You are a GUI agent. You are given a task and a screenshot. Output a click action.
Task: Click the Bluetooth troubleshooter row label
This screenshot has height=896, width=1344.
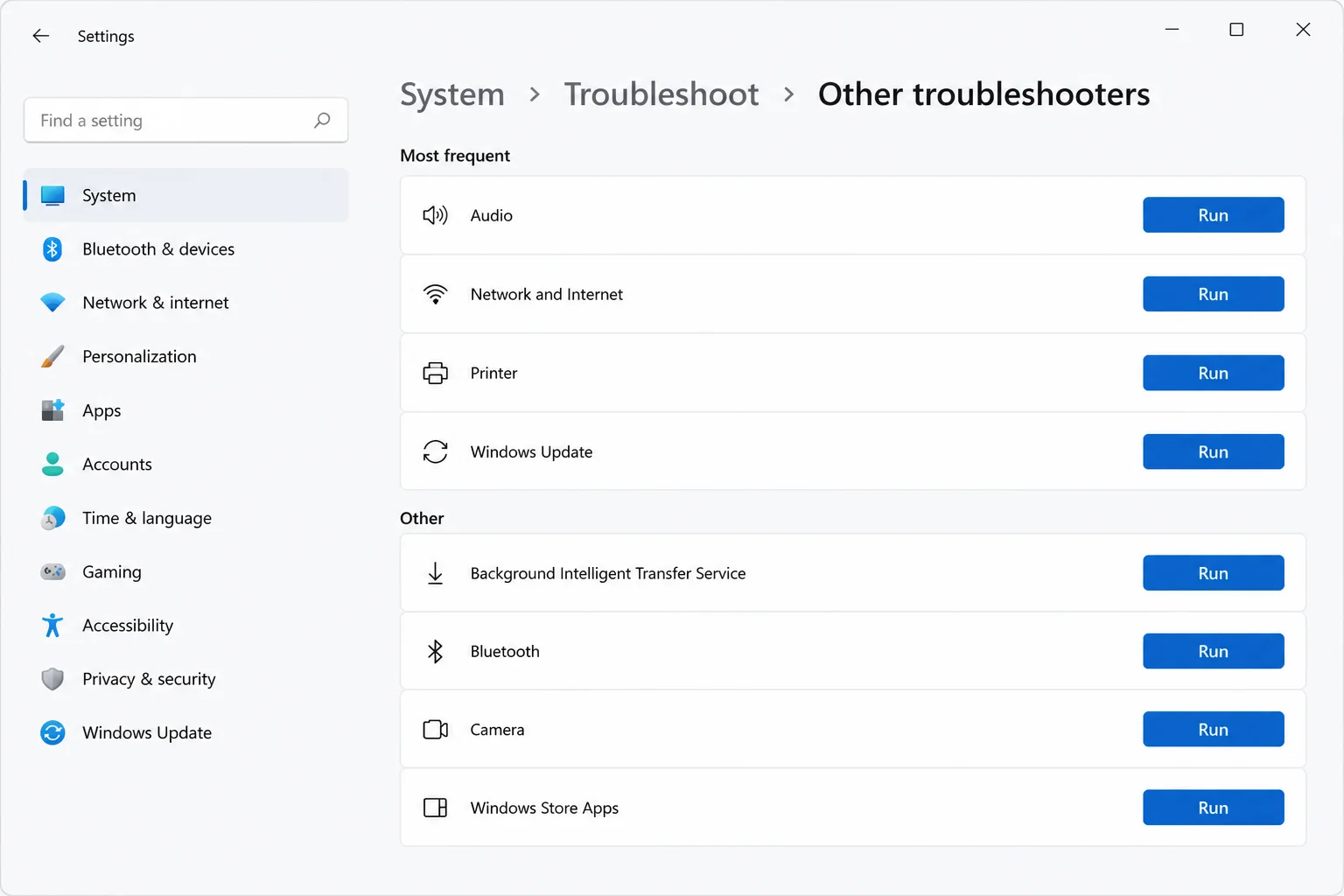(x=505, y=651)
